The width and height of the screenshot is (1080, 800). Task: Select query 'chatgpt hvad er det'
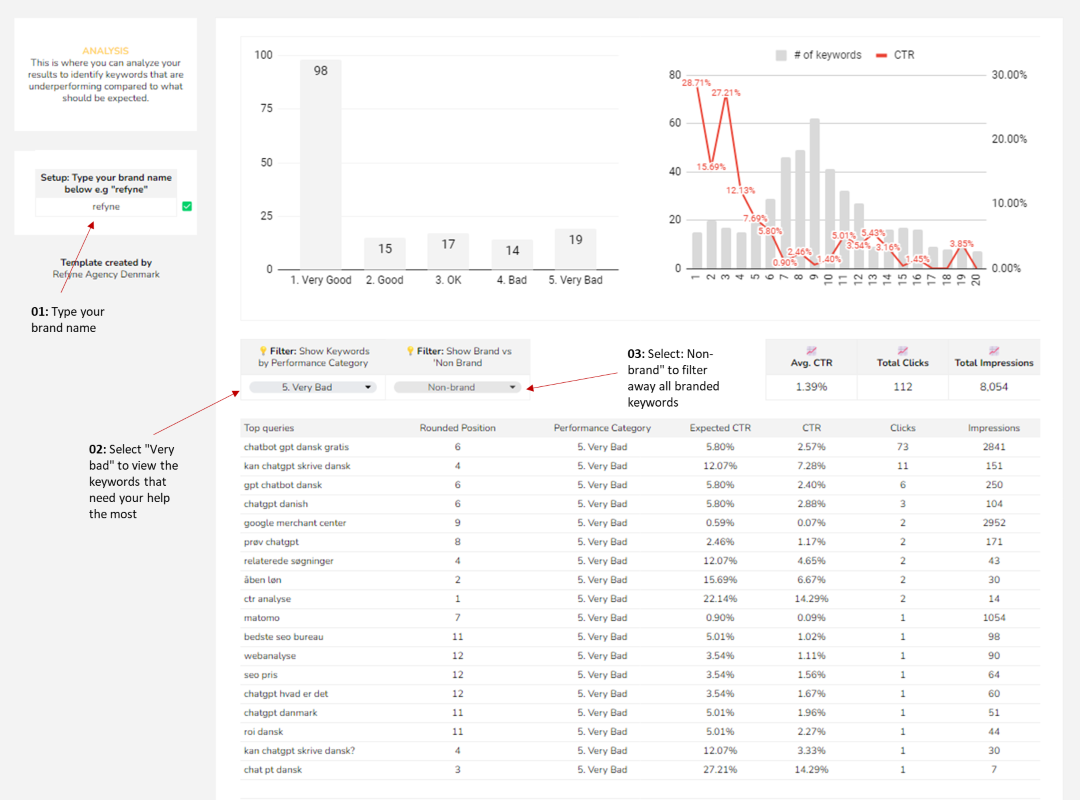(x=286, y=693)
